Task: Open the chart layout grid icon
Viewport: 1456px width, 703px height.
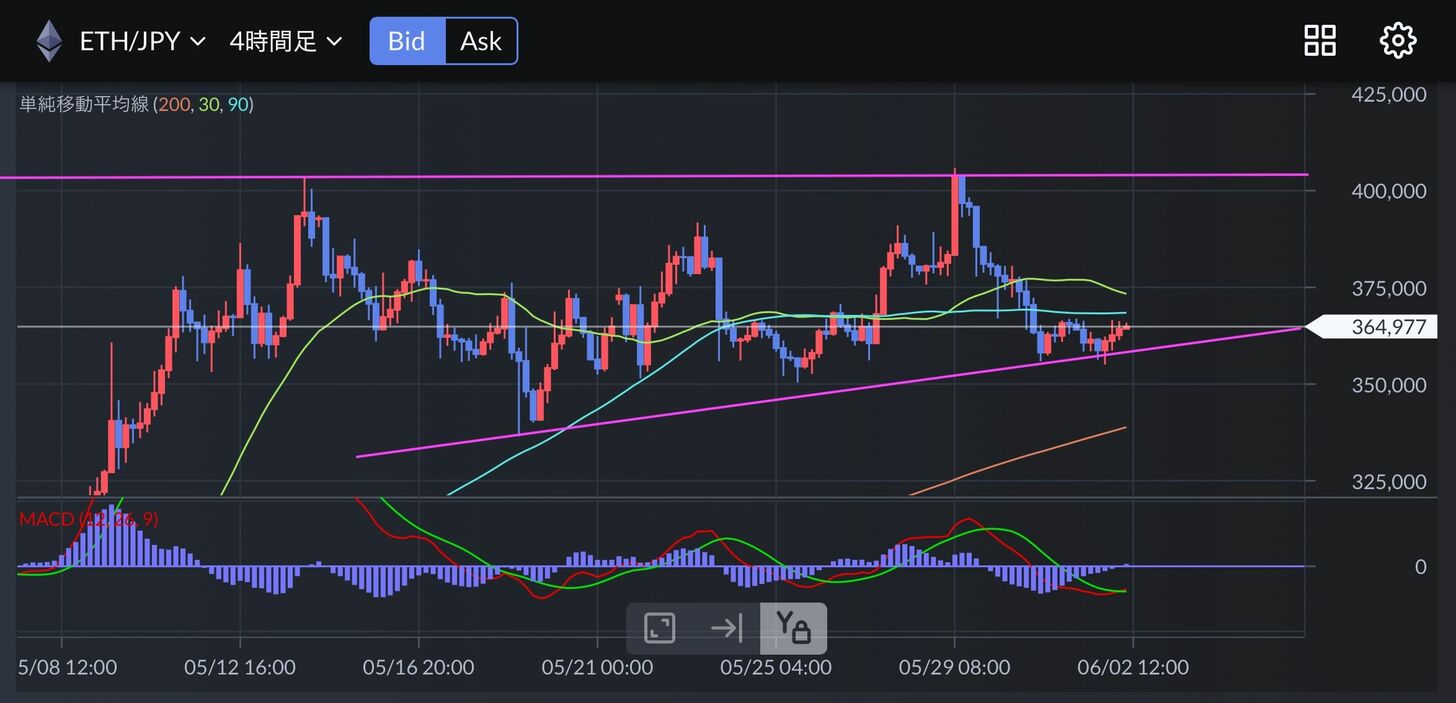Action: (1320, 41)
